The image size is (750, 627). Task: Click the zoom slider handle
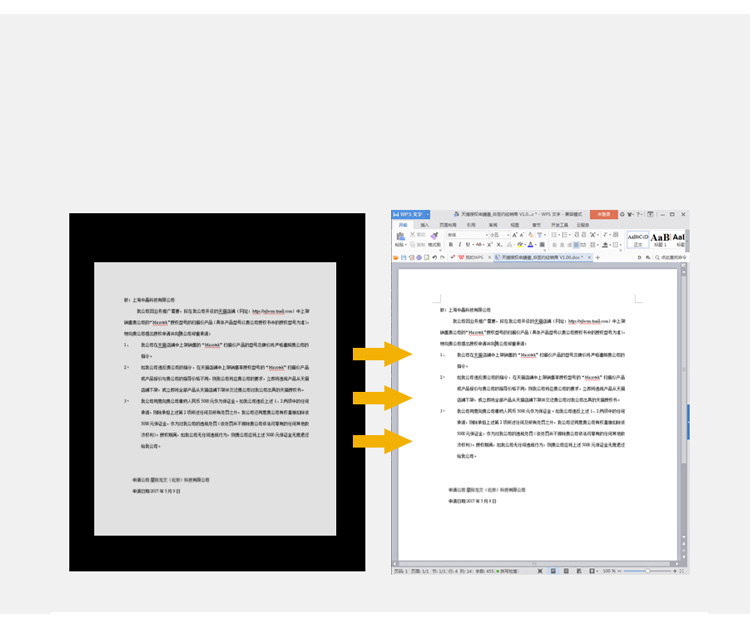[648, 571]
